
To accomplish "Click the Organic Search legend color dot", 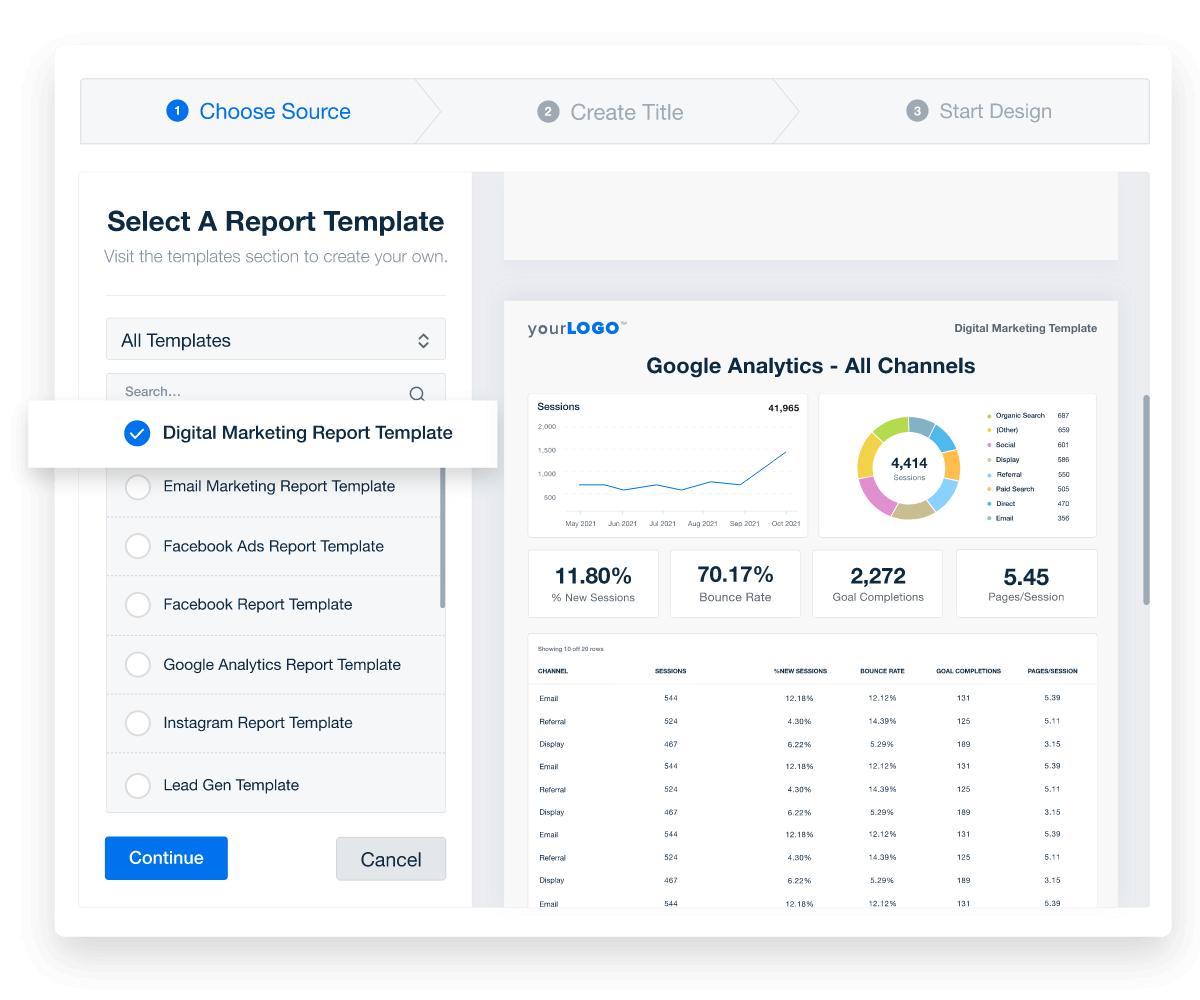I will pyautogui.click(x=989, y=415).
